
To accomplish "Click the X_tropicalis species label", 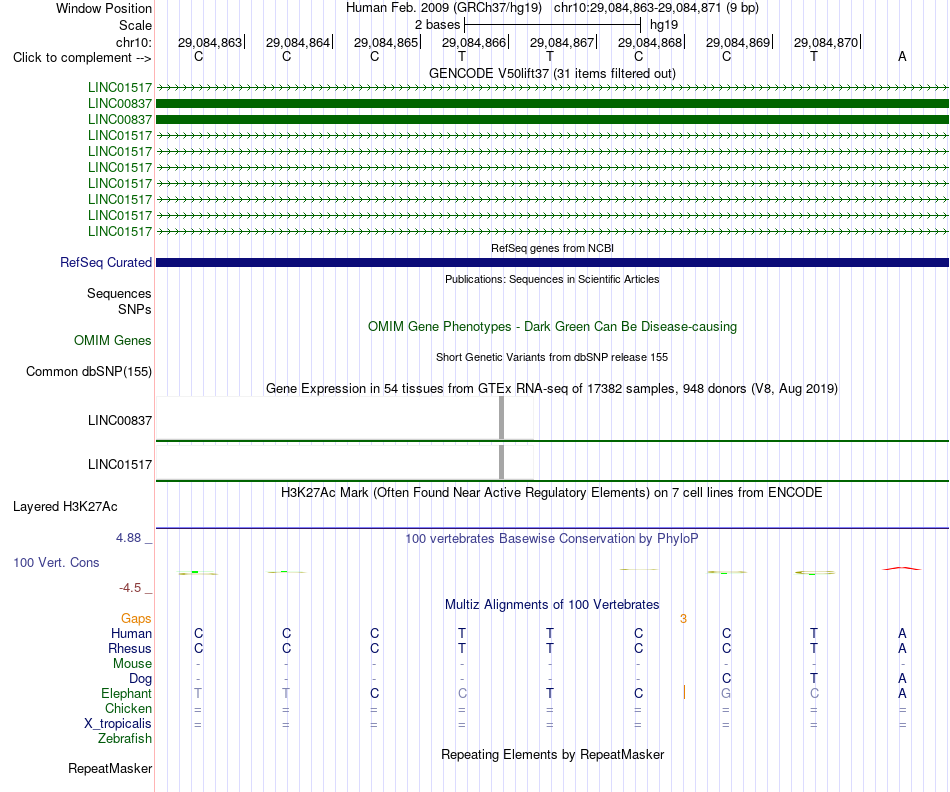I will [x=118, y=724].
